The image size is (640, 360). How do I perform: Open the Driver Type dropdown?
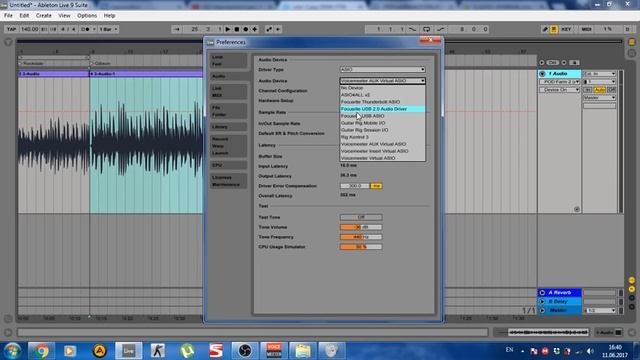pos(382,69)
